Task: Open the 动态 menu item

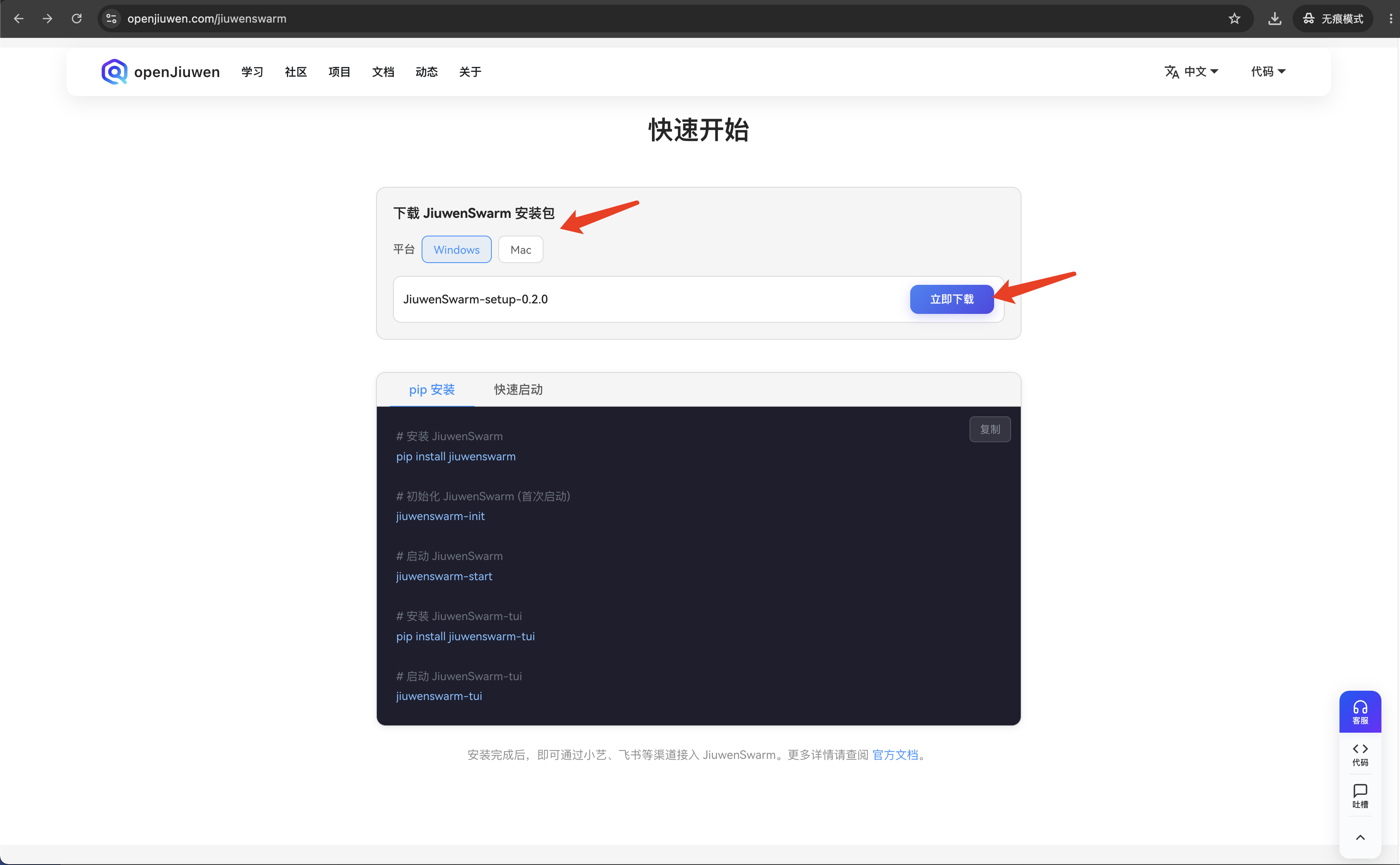Action: point(426,71)
